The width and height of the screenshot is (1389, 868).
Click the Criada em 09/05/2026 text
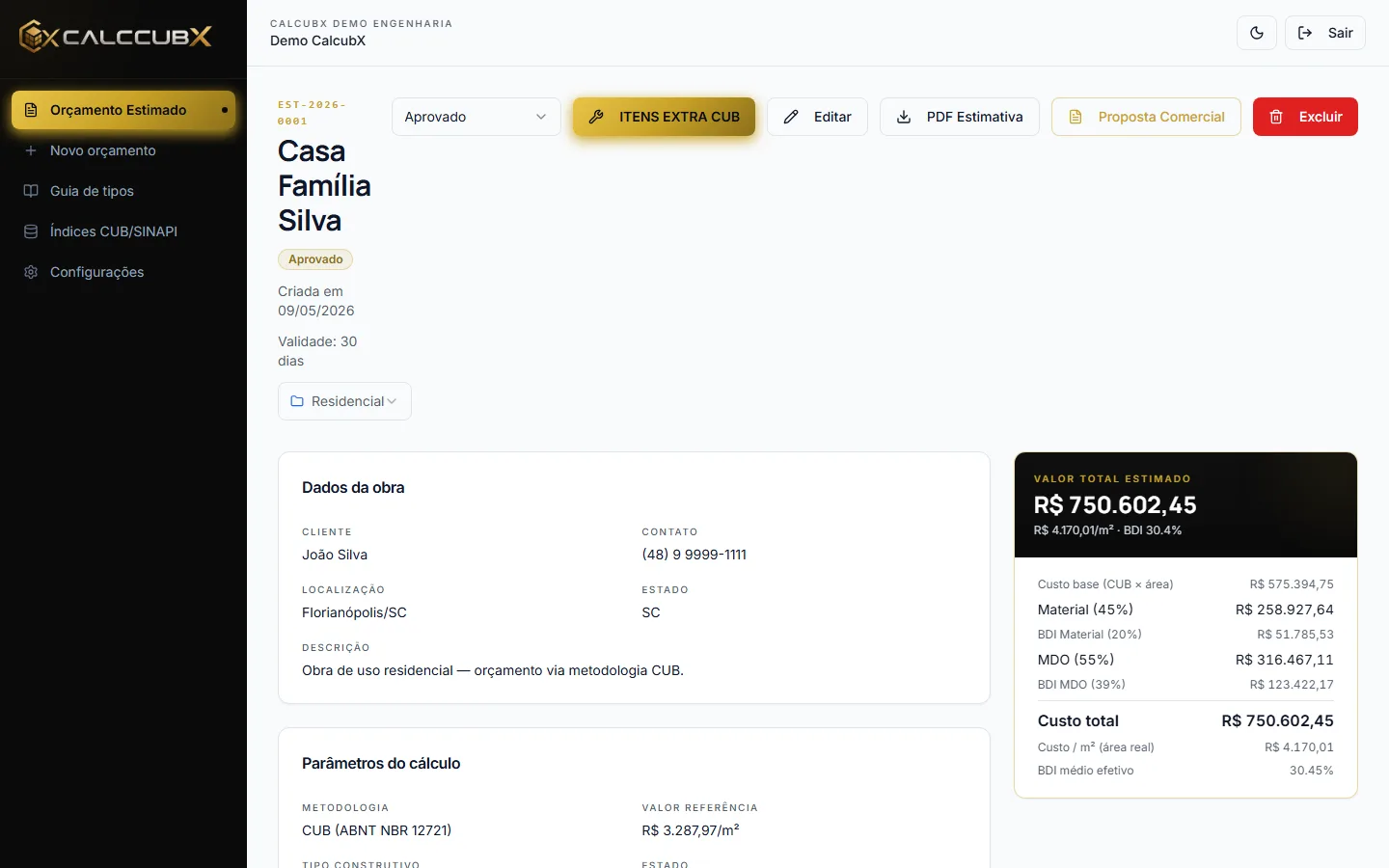(x=316, y=301)
